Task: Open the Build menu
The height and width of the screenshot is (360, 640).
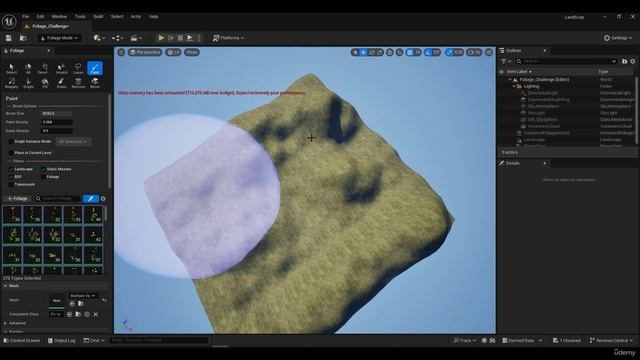Action: 98,17
